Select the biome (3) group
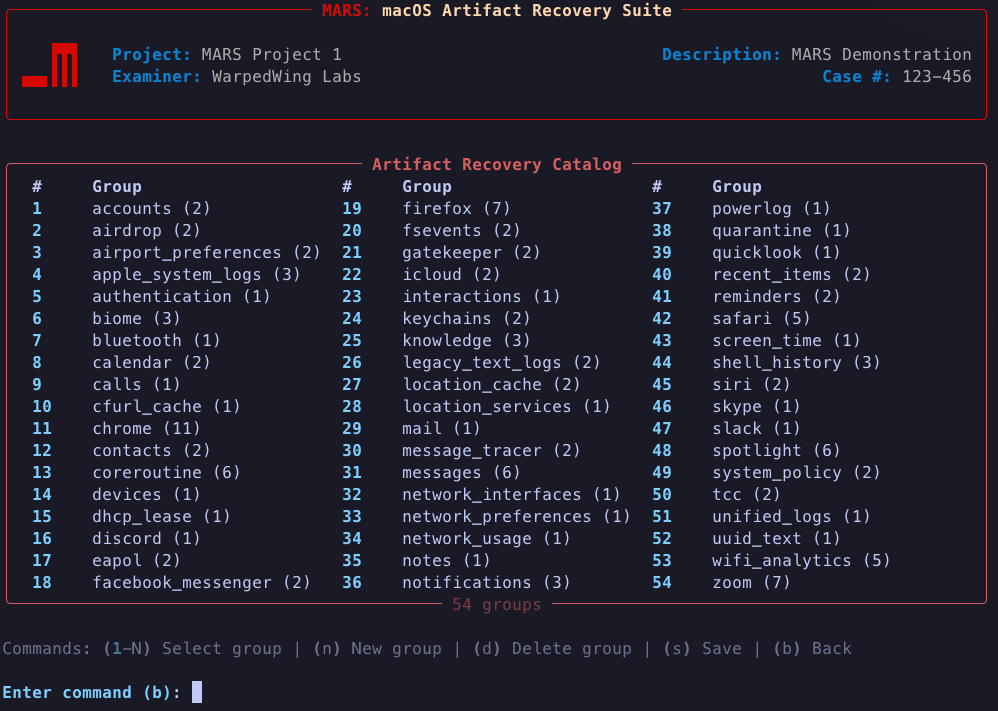This screenshot has width=998, height=711. pyautogui.click(x=136, y=318)
